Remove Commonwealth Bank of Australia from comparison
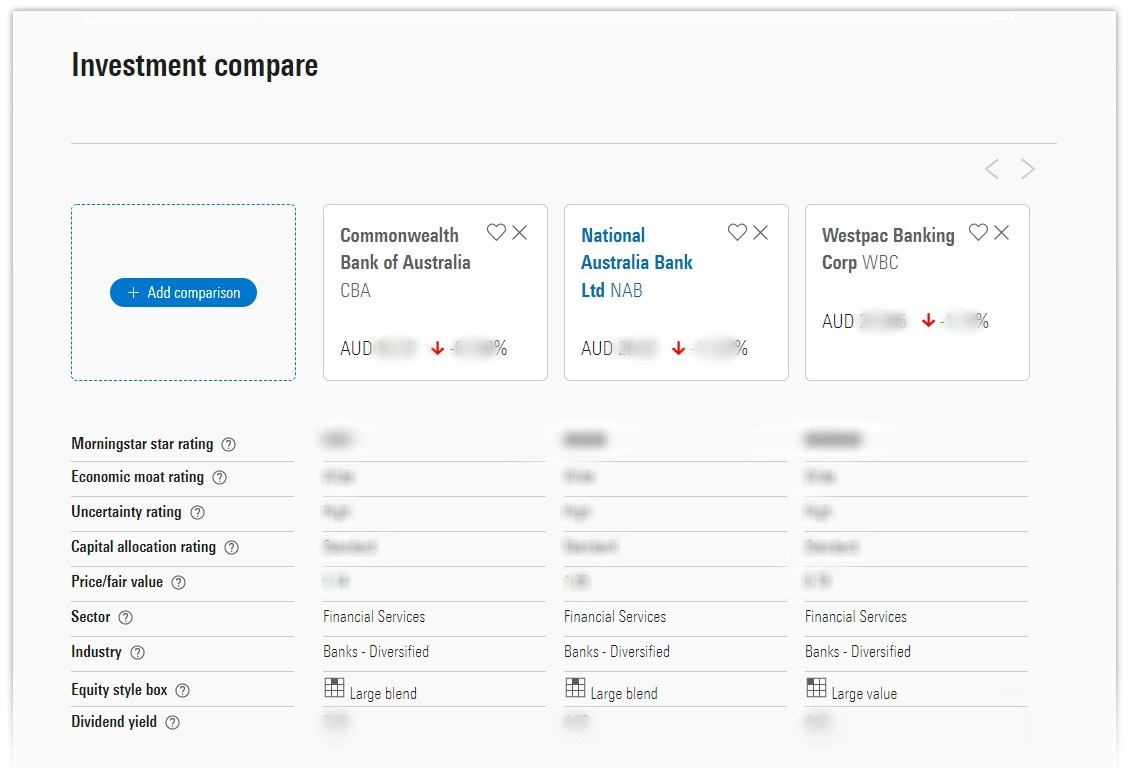 (x=520, y=232)
